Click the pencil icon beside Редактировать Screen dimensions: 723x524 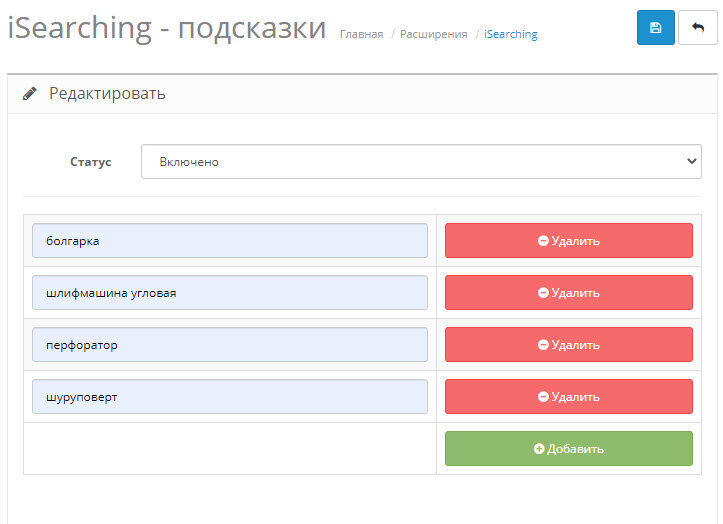[30, 94]
